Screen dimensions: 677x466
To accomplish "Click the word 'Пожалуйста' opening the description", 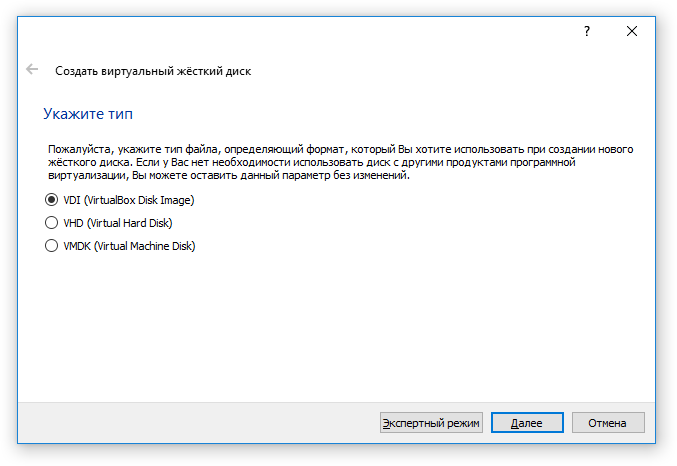I will point(81,149).
